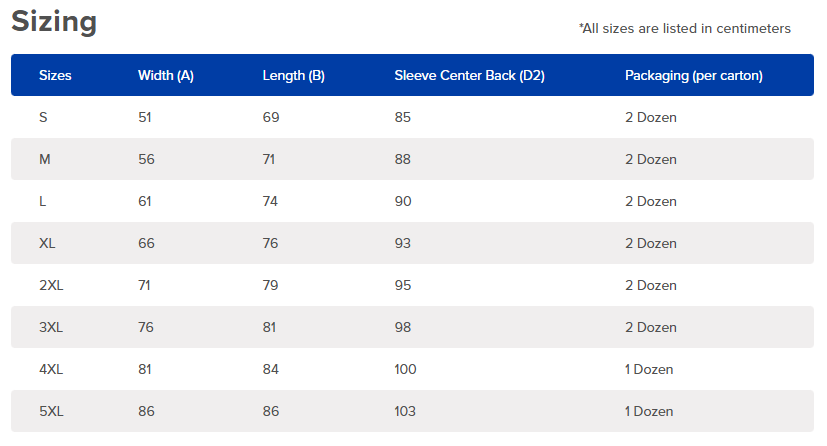Select the S size row label
The image size is (827, 446).
(43, 117)
